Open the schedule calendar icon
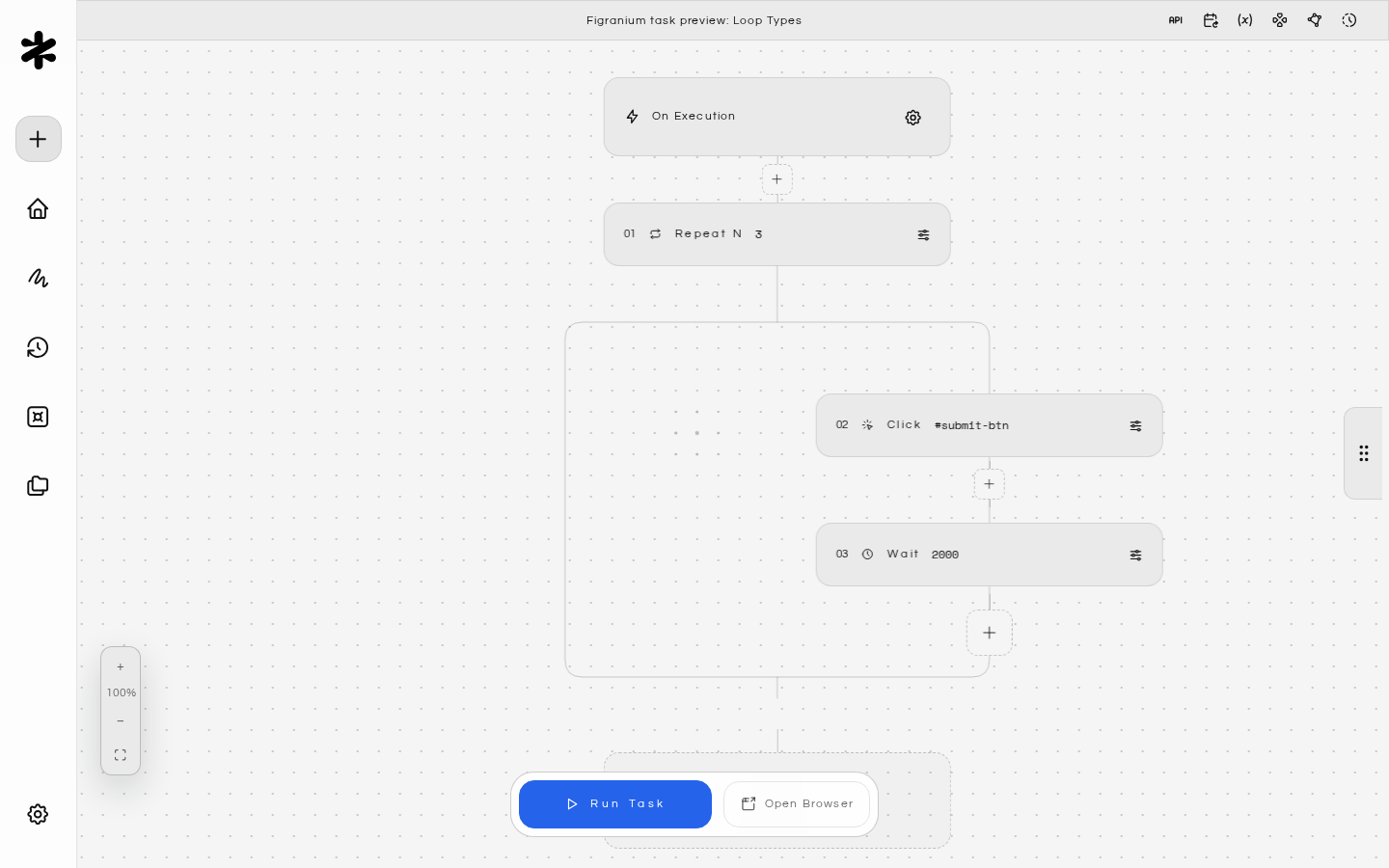This screenshot has height=868, width=1389. [x=1211, y=20]
